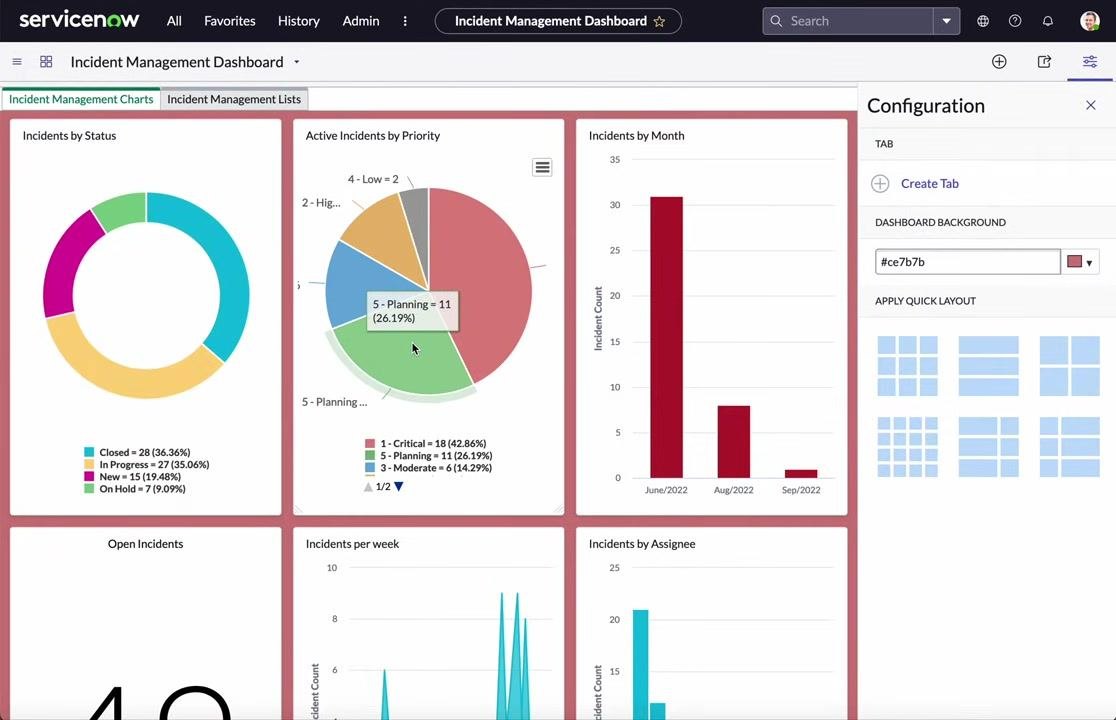Toggle 1 - Critical legend item
This screenshot has width=1116, height=720.
pos(426,443)
